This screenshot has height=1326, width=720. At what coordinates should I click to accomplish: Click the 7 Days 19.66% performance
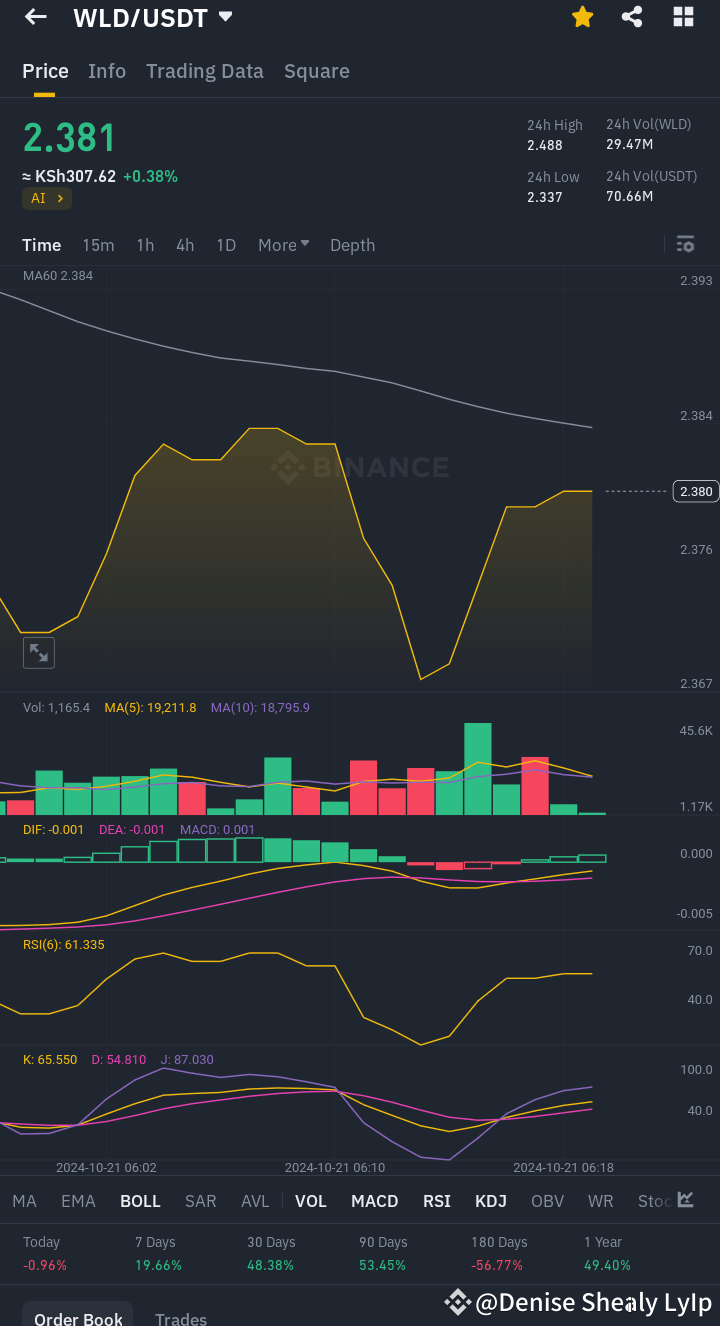point(158,1253)
